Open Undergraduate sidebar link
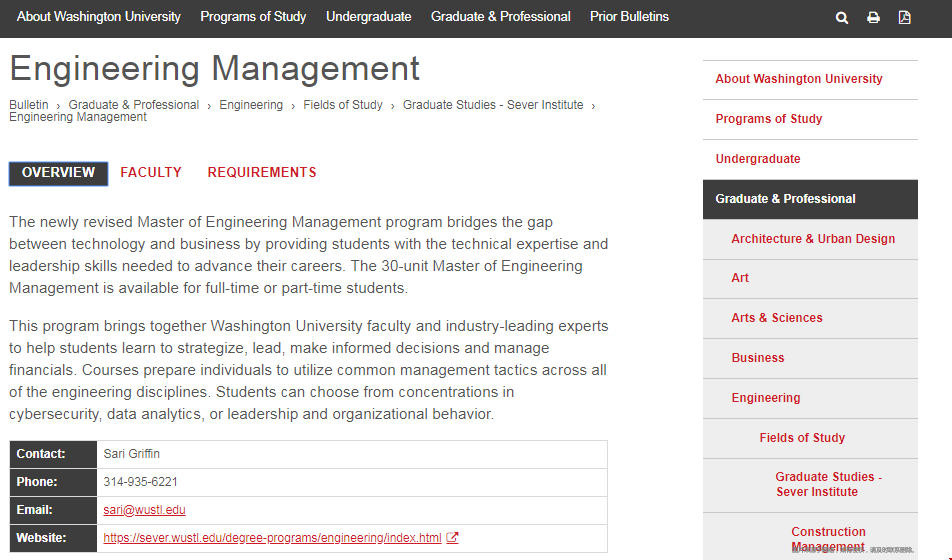This screenshot has width=952, height=560. click(x=758, y=159)
